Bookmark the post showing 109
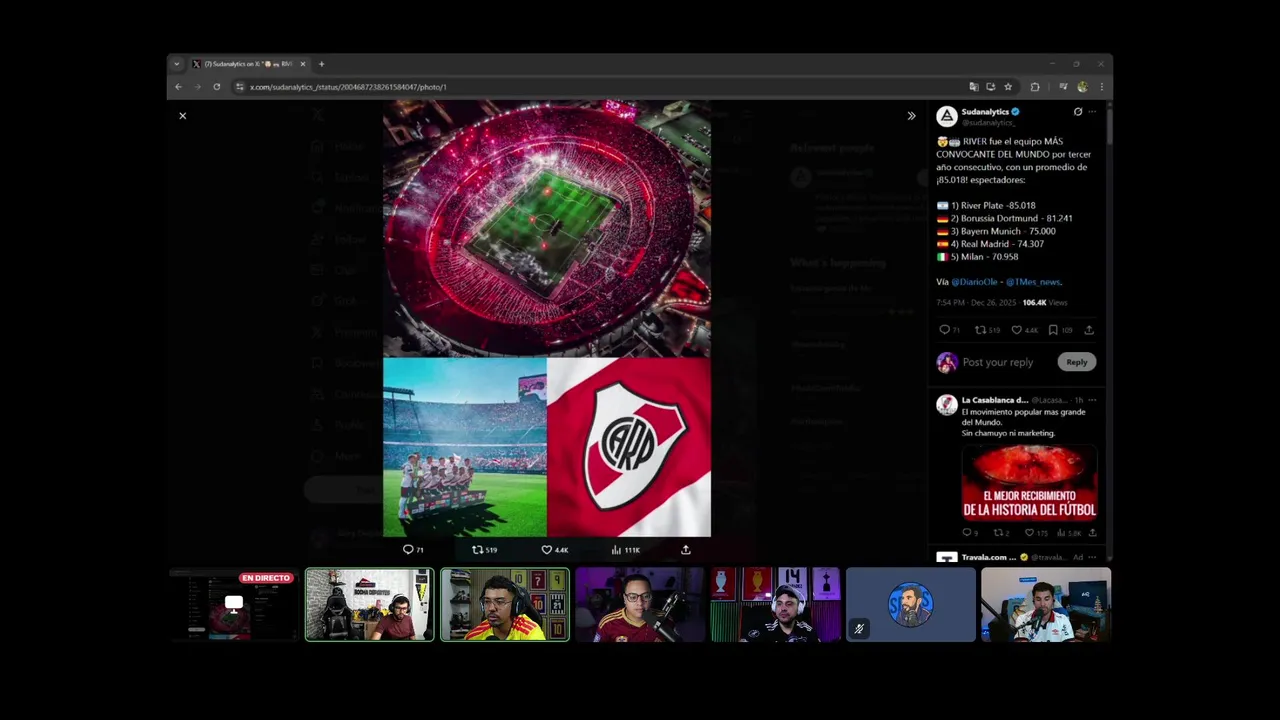The image size is (1280, 720). tap(1059, 330)
